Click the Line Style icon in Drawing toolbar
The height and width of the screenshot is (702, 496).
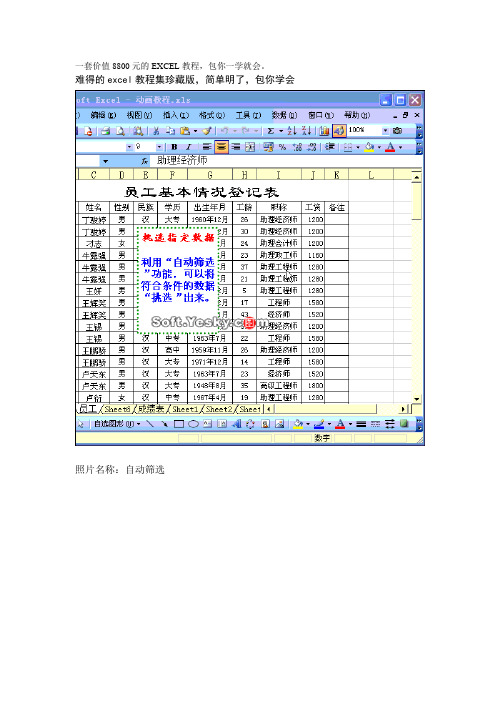[x=361, y=424]
